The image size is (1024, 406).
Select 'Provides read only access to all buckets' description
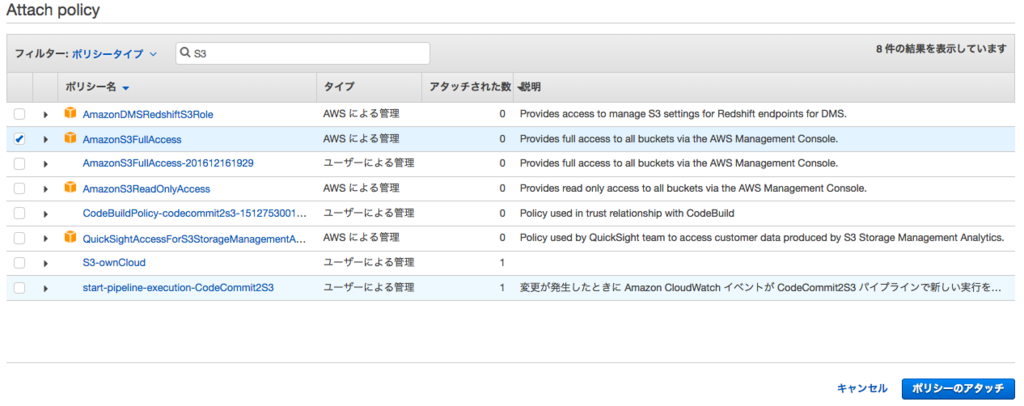tap(693, 189)
